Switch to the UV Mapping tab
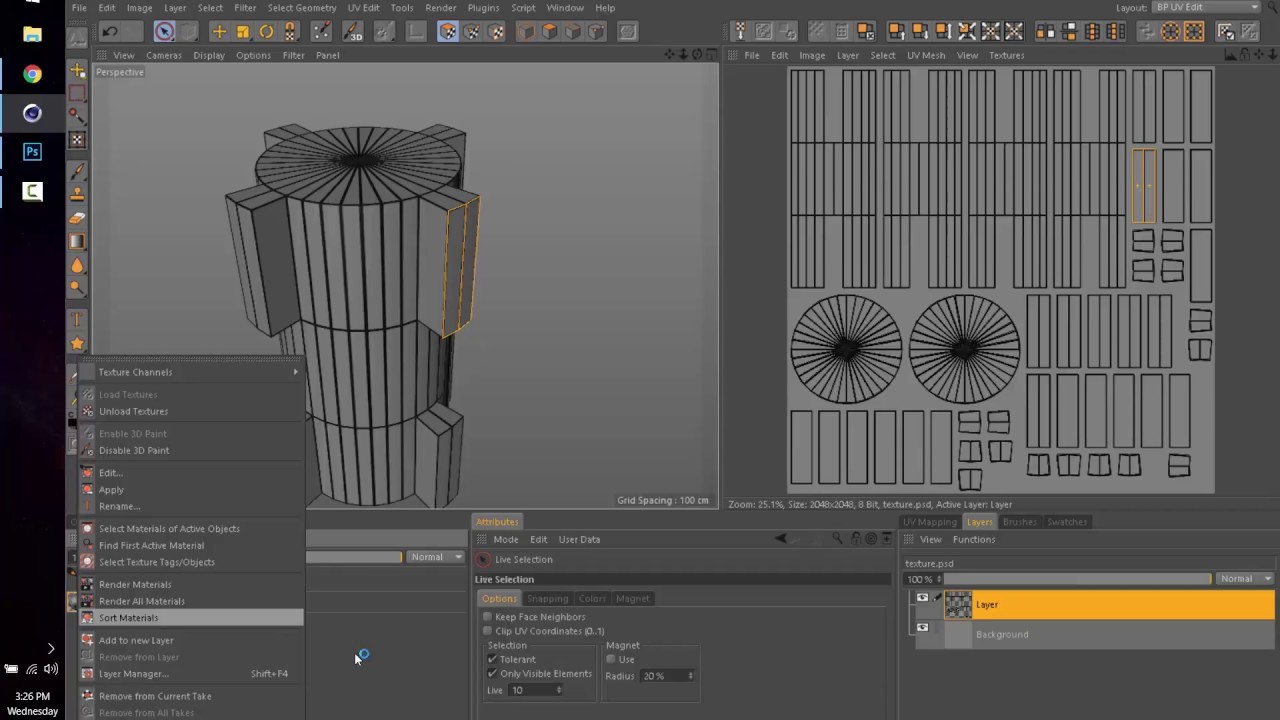Screen dimensions: 1280x720 click(x=930, y=522)
